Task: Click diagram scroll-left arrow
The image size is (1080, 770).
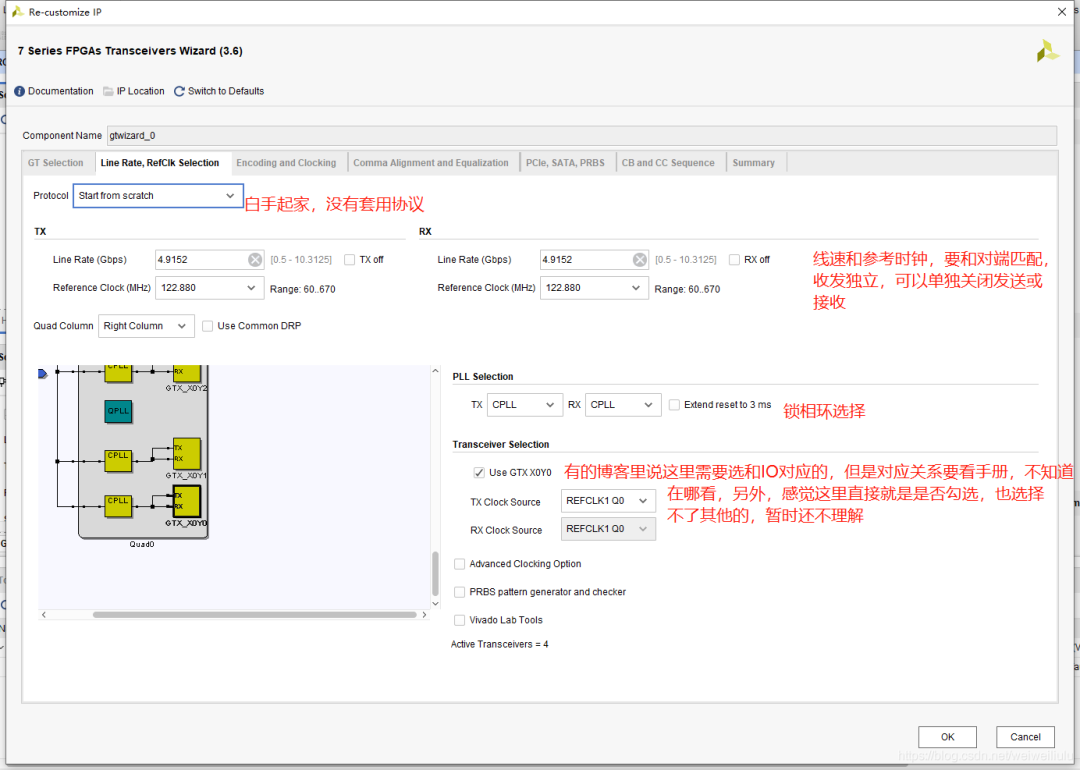Action: coord(44,615)
